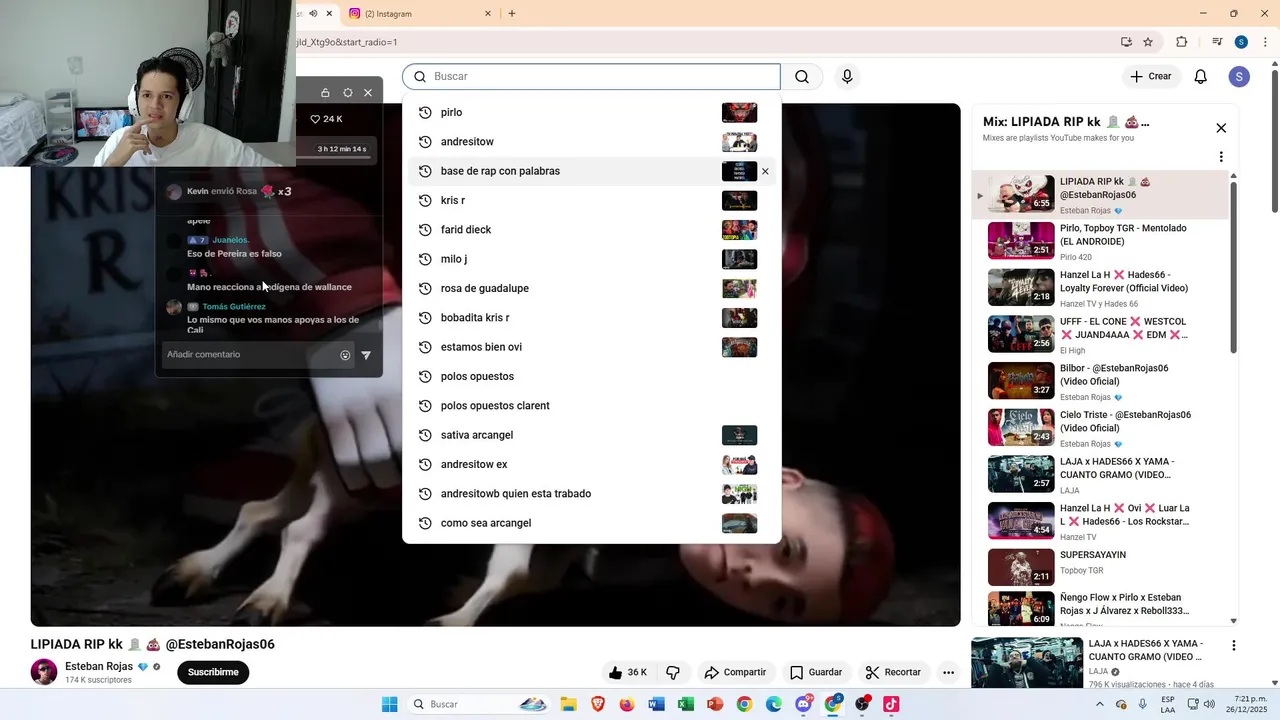Open new browser tab with plus

pos(512,14)
